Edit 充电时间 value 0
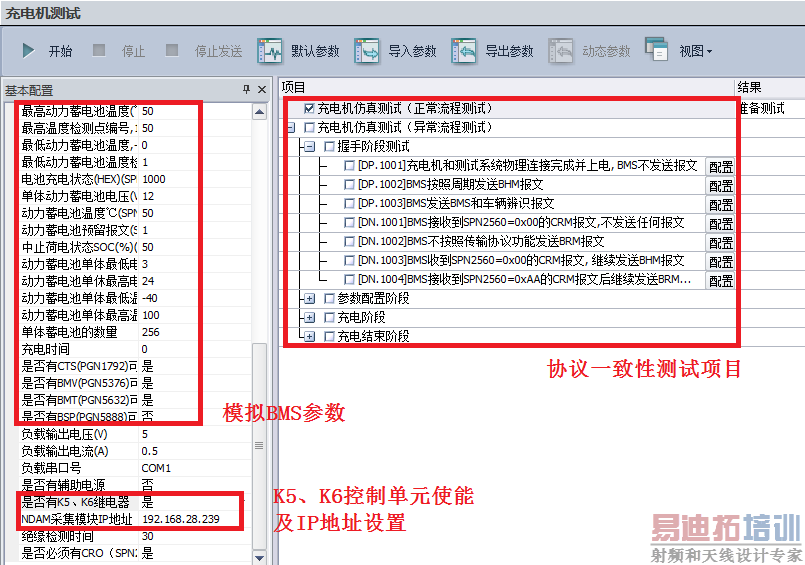 point(195,349)
